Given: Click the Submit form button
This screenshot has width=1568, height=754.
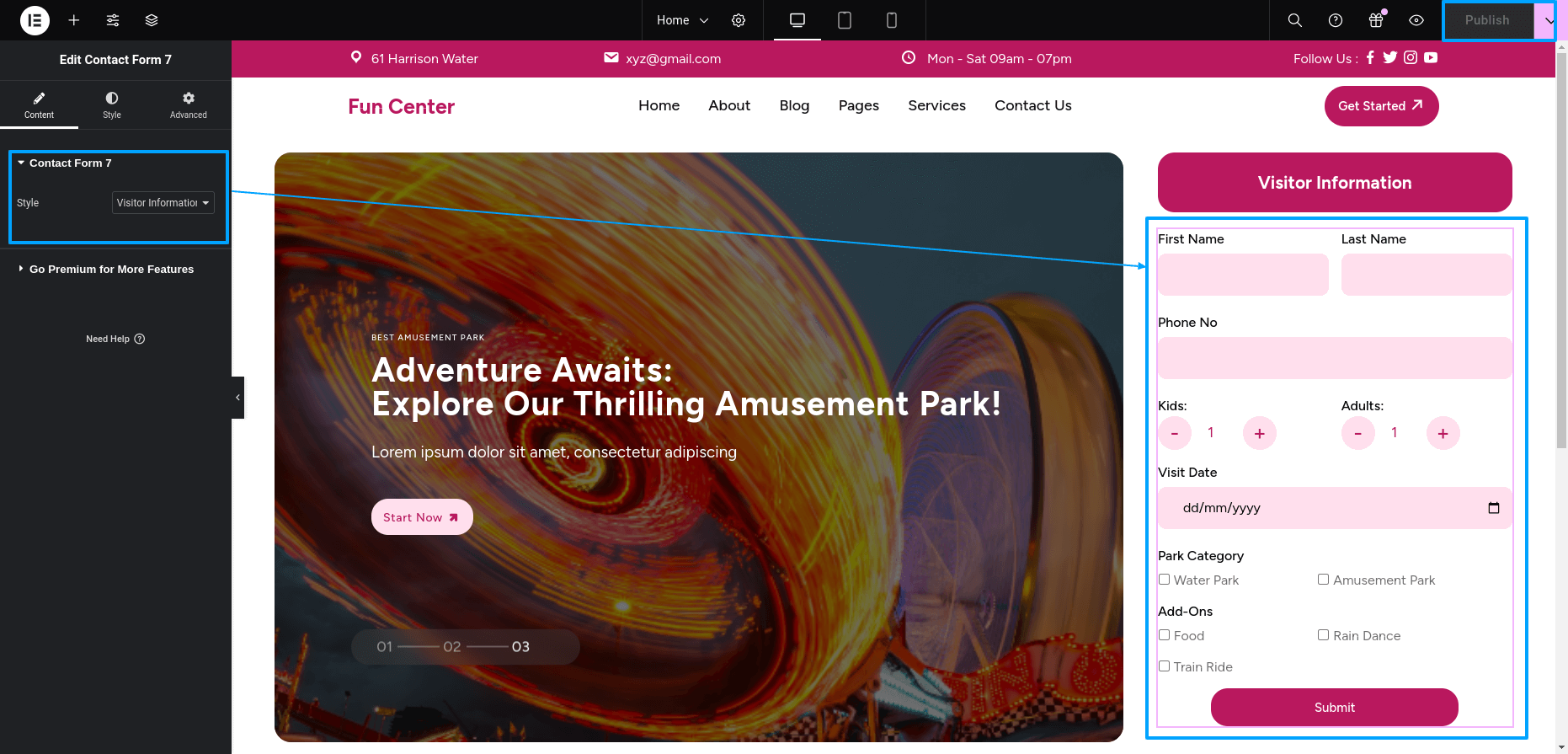Looking at the screenshot, I should tap(1334, 708).
